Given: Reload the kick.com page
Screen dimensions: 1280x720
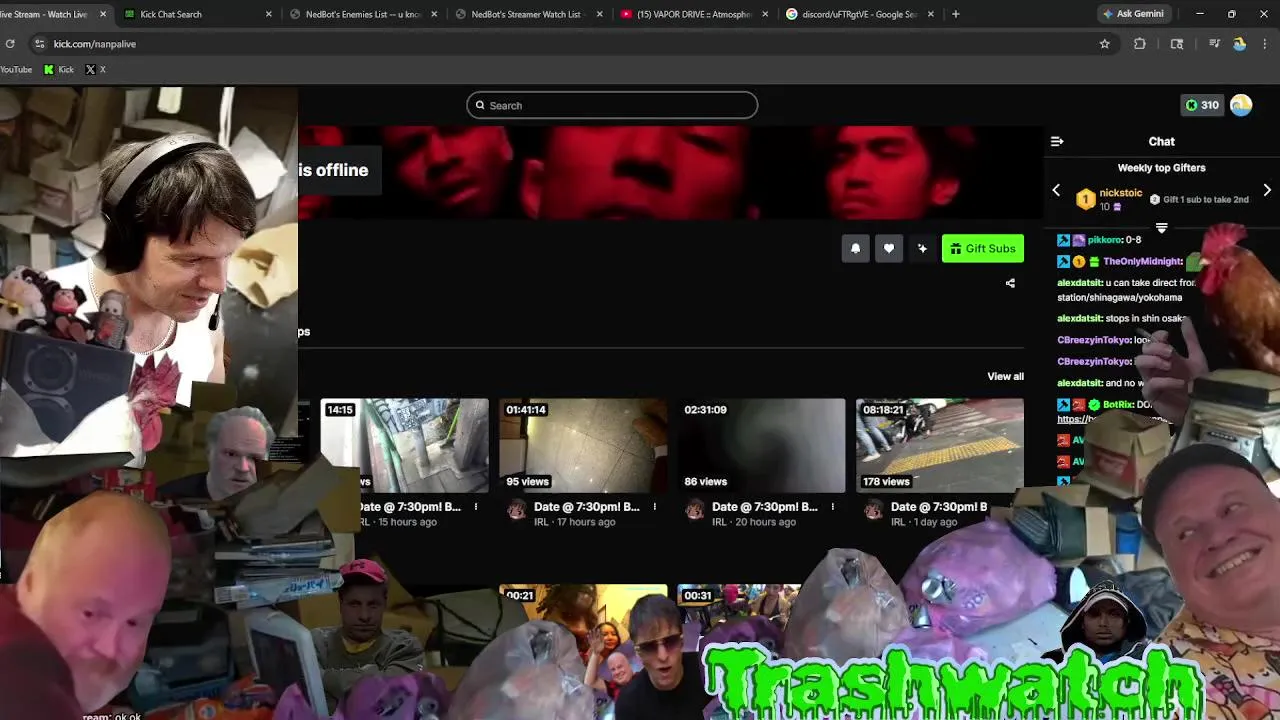Looking at the screenshot, I should pyautogui.click(x=10, y=44).
